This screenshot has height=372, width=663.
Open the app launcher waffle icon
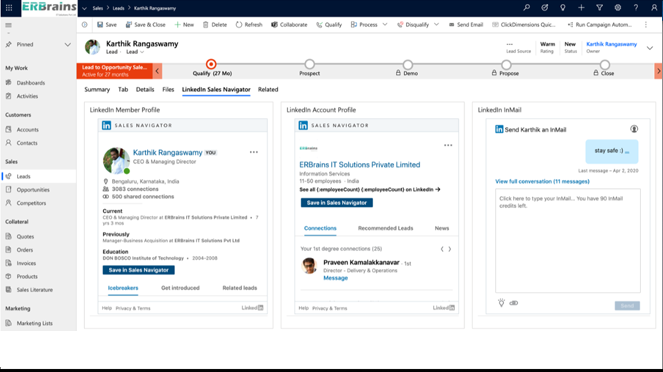9,8
